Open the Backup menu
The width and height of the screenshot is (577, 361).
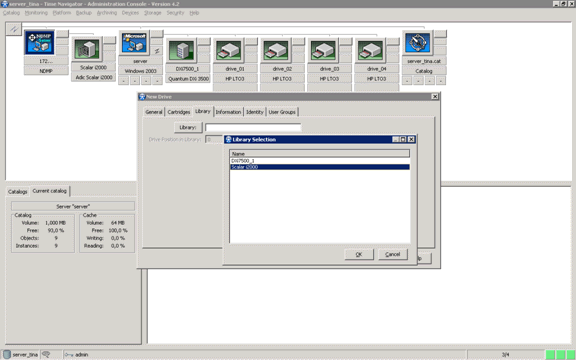pyautogui.click(x=84, y=13)
